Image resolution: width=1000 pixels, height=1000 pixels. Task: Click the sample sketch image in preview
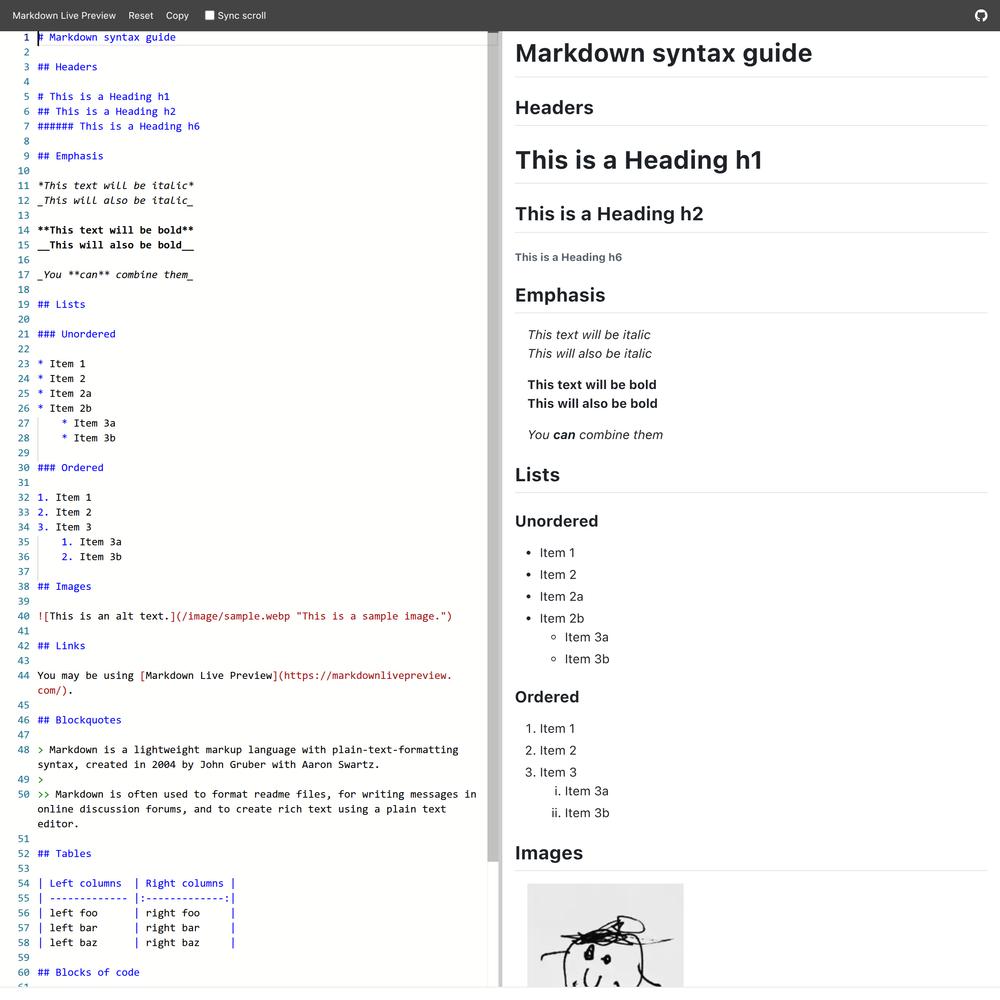pyautogui.click(x=605, y=935)
